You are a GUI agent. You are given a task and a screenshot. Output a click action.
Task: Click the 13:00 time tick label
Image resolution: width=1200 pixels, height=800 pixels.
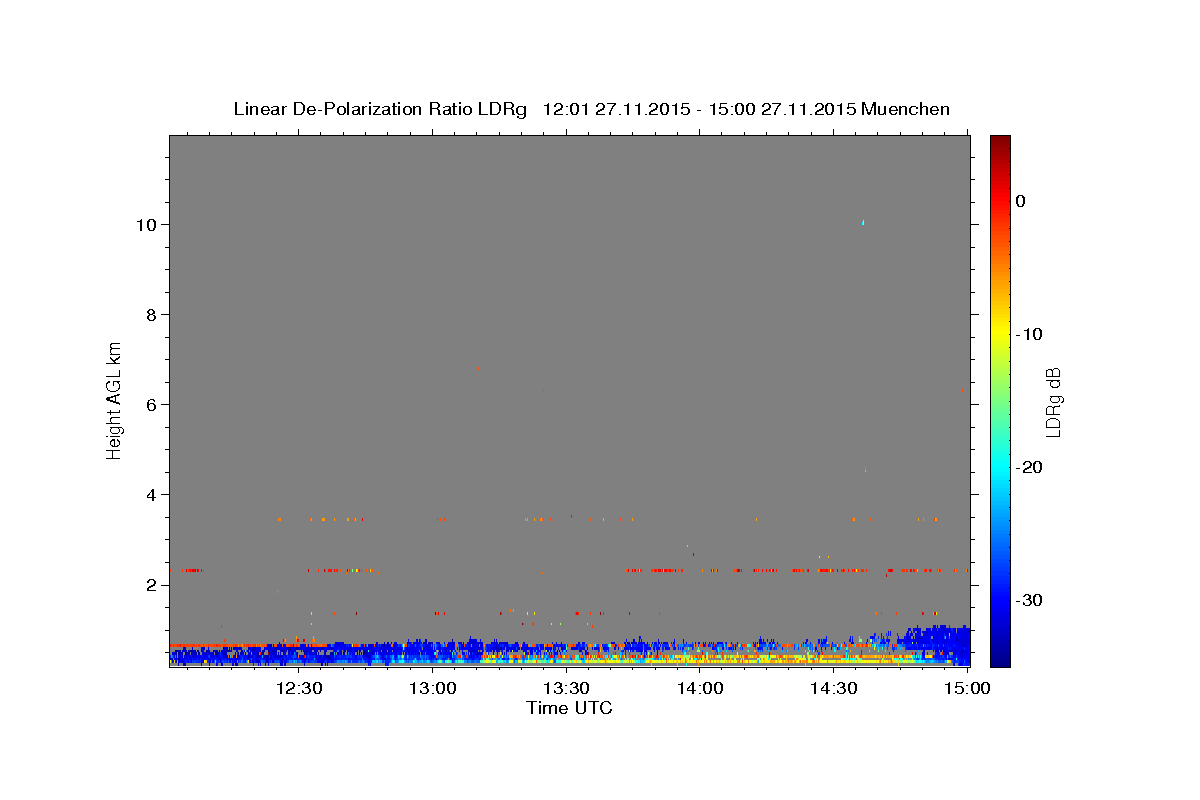point(433,688)
